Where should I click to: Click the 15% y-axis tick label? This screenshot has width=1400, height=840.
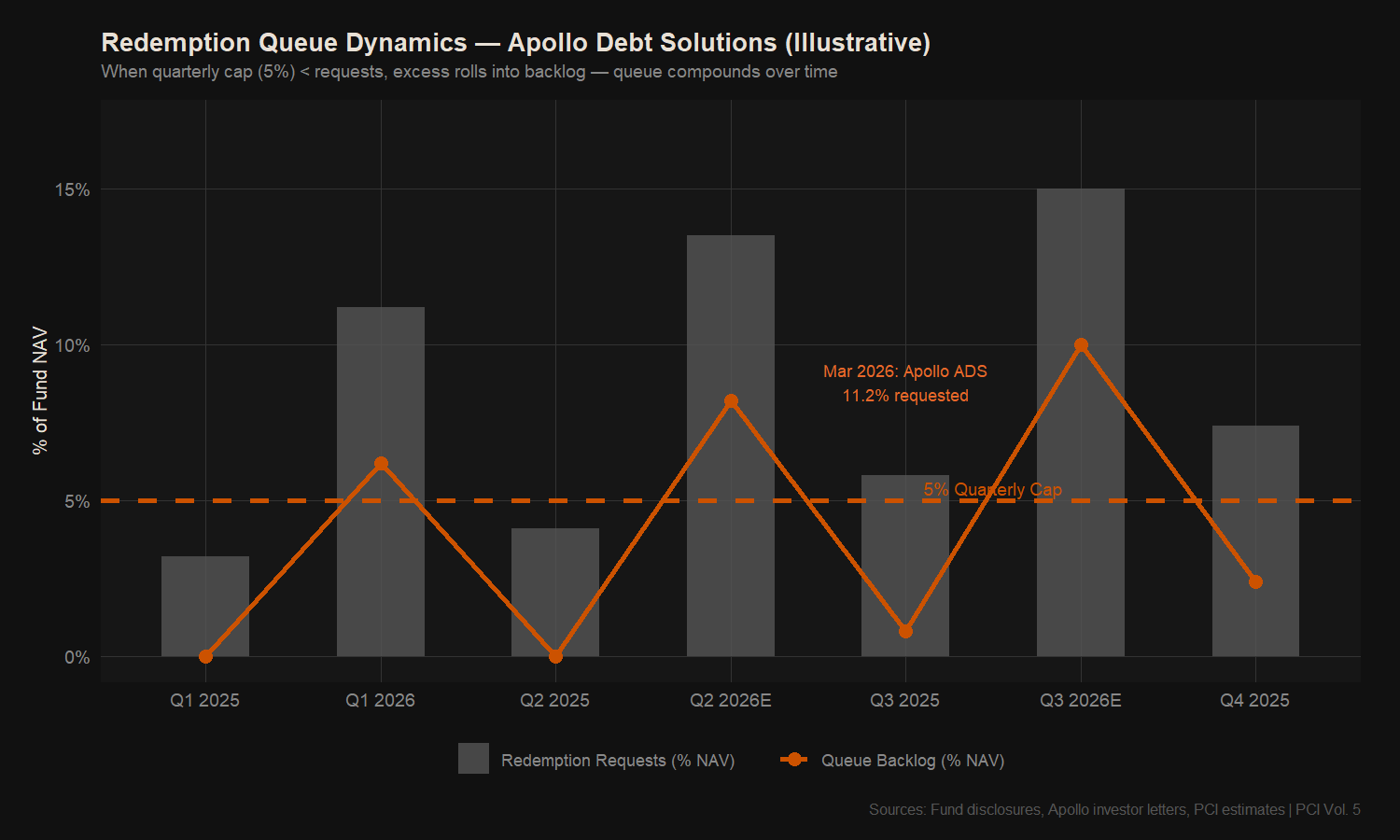pos(72,190)
